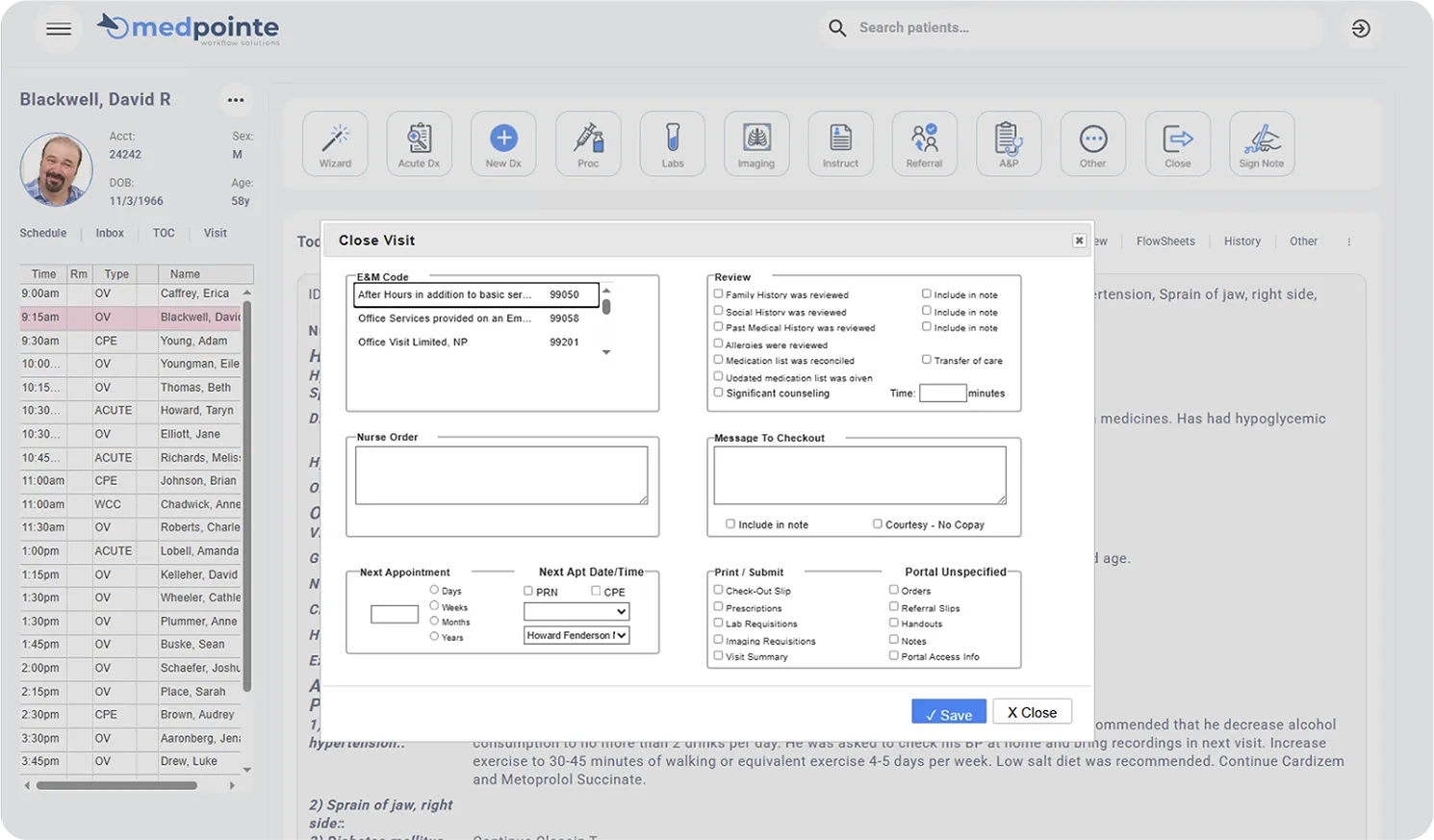Check Significant counseling

(718, 393)
